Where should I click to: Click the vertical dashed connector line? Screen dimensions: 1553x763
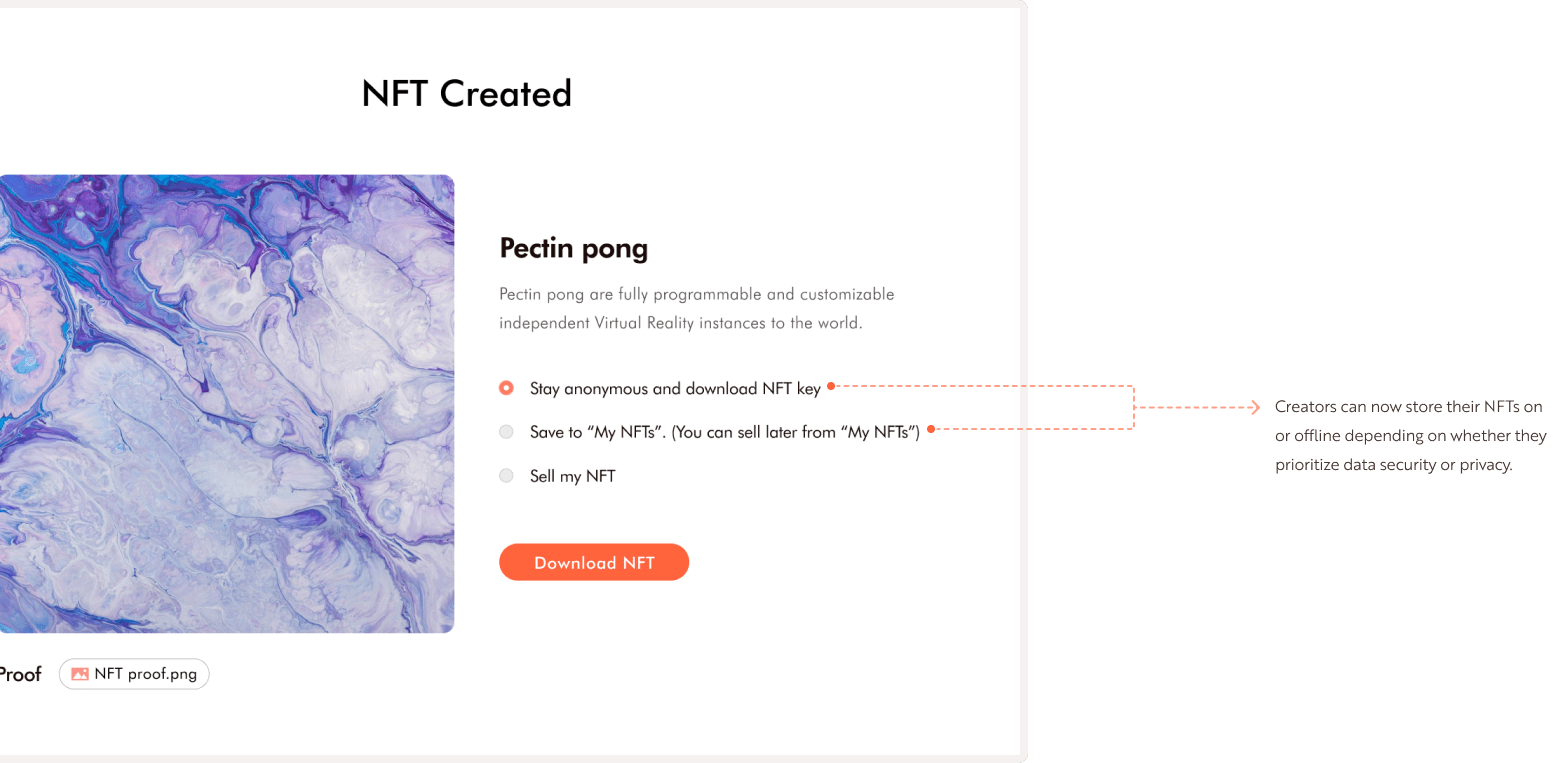pos(1134,407)
